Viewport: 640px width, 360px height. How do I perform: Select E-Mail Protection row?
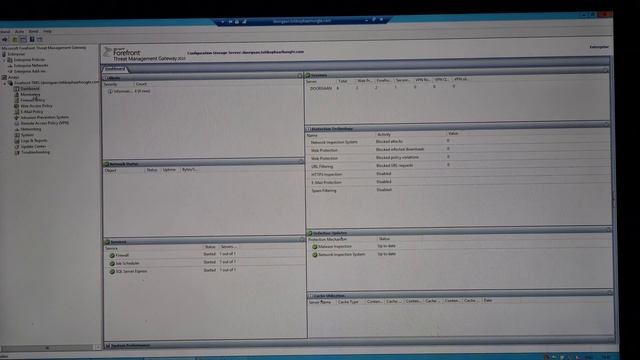[457, 182]
